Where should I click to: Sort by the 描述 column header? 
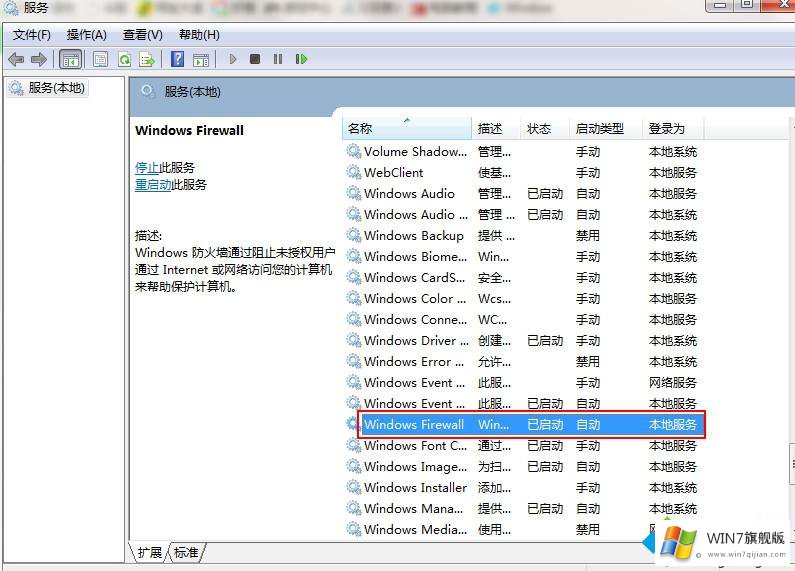click(x=496, y=128)
